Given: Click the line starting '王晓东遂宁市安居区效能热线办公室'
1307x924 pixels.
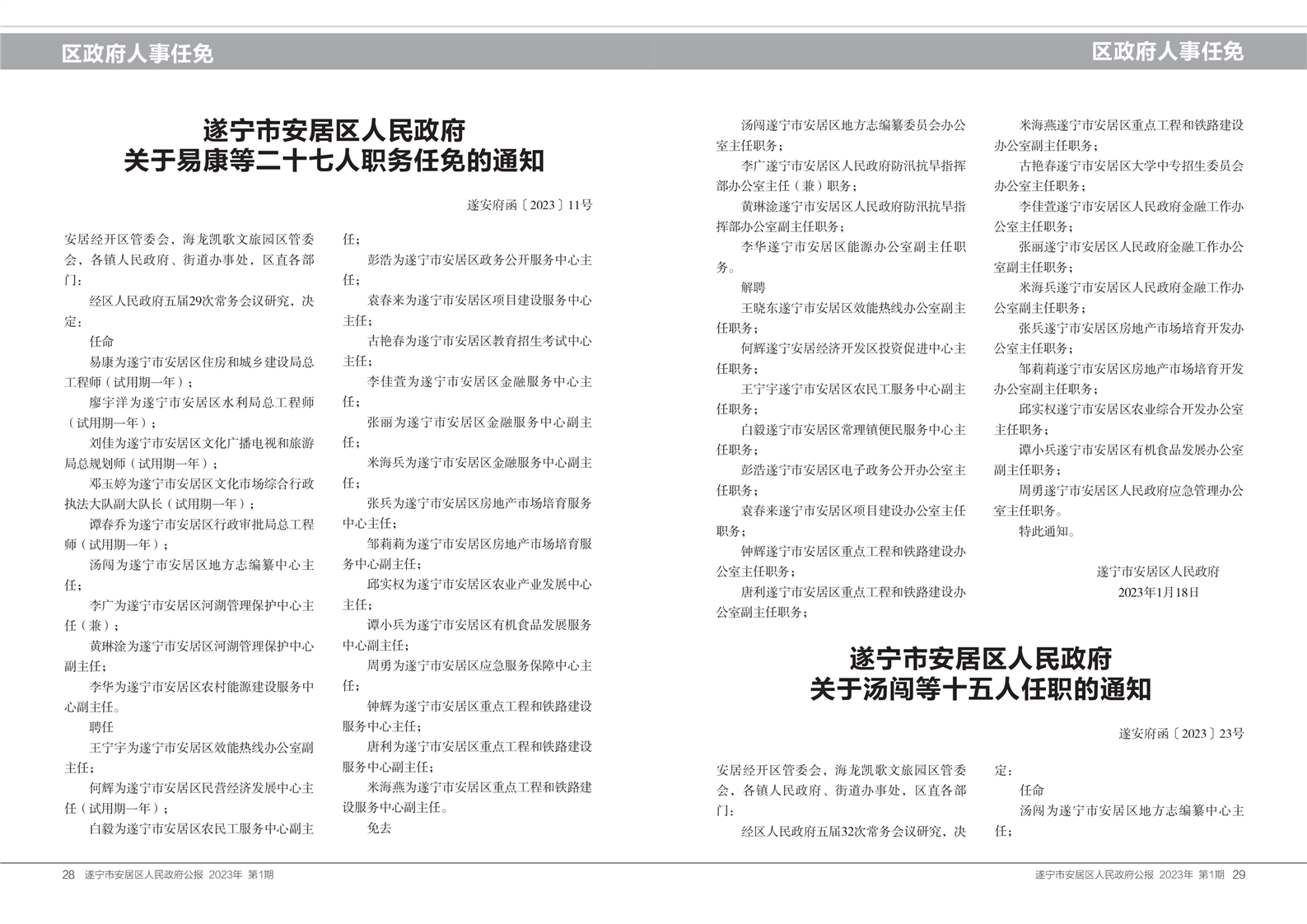Looking at the screenshot, I should click(853, 308).
